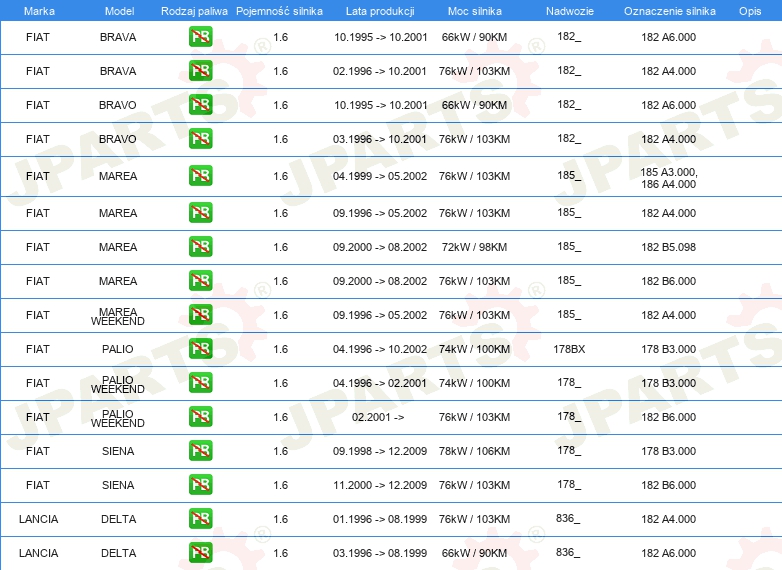Viewport: 782px width, 570px height.
Task: Select the 182 B5.098 engine code
Action: pyautogui.click(x=668, y=247)
